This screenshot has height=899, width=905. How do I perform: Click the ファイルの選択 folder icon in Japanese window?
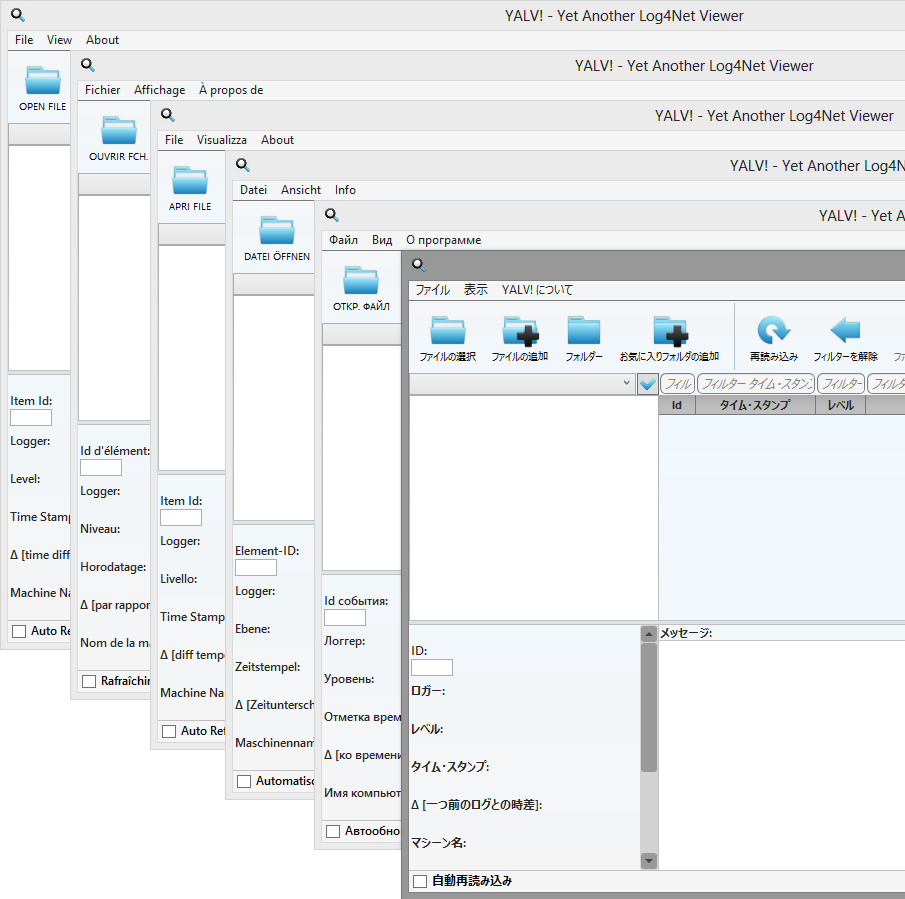448,330
